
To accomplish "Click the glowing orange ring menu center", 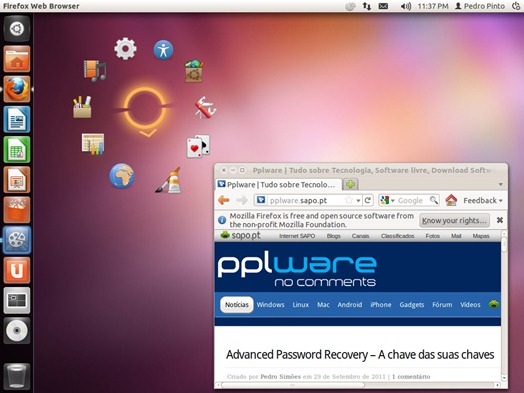I will tap(145, 109).
